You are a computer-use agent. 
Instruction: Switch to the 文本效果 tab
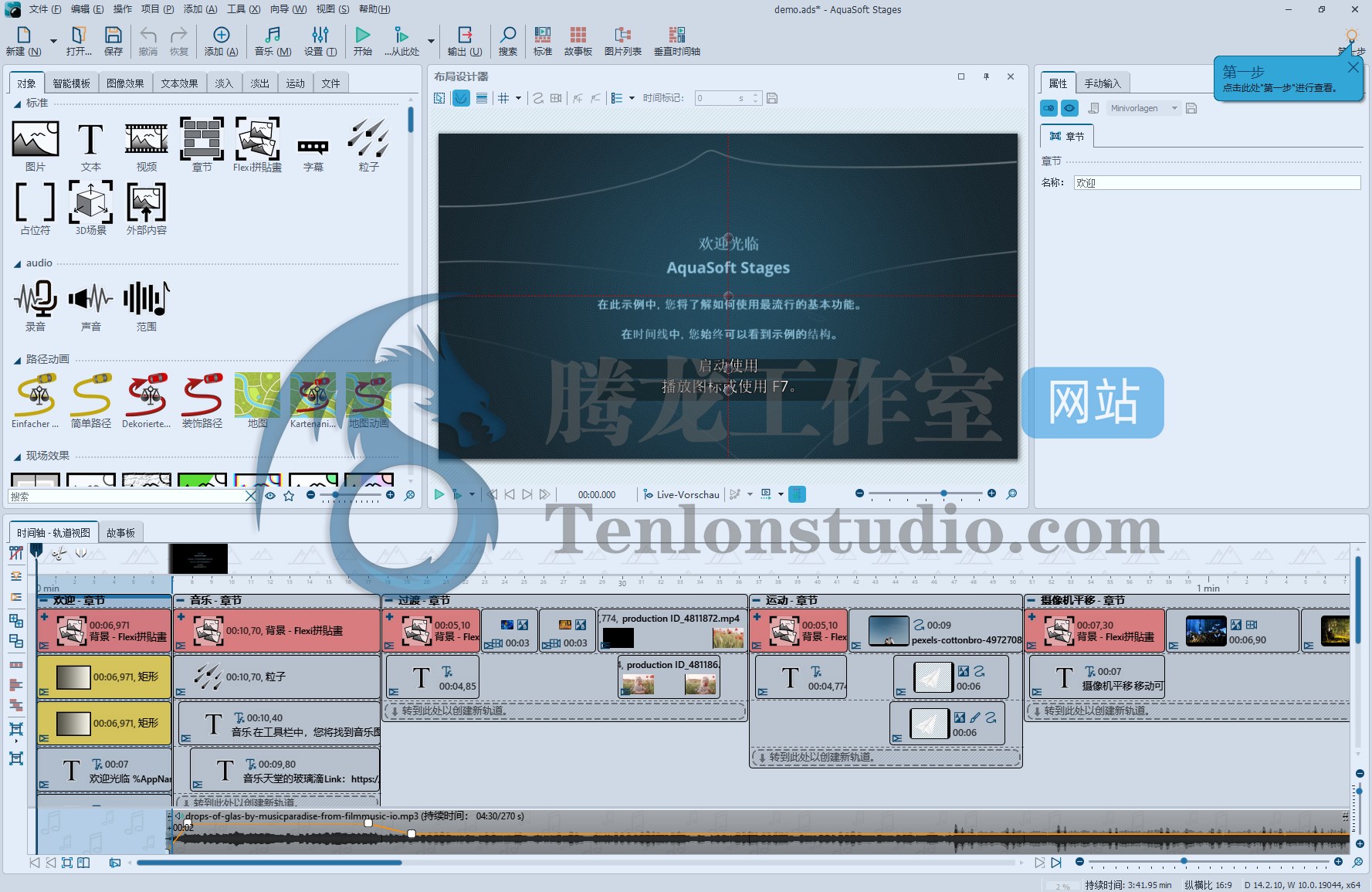[179, 83]
